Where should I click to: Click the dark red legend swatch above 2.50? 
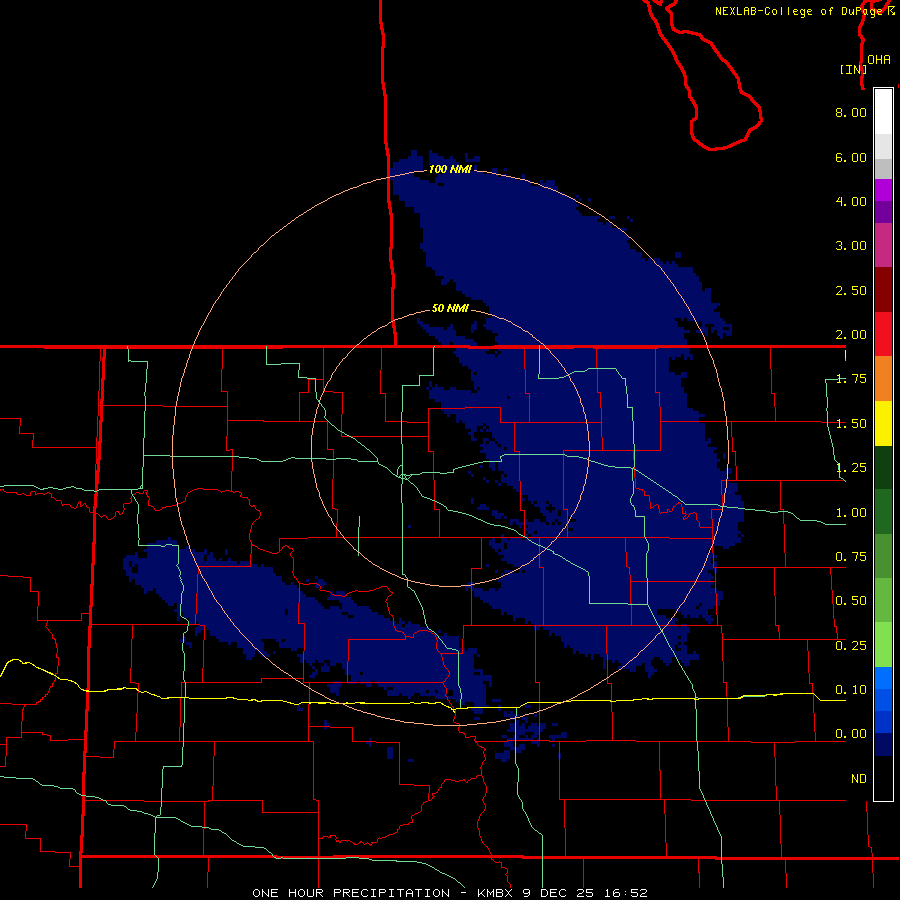[x=883, y=290]
